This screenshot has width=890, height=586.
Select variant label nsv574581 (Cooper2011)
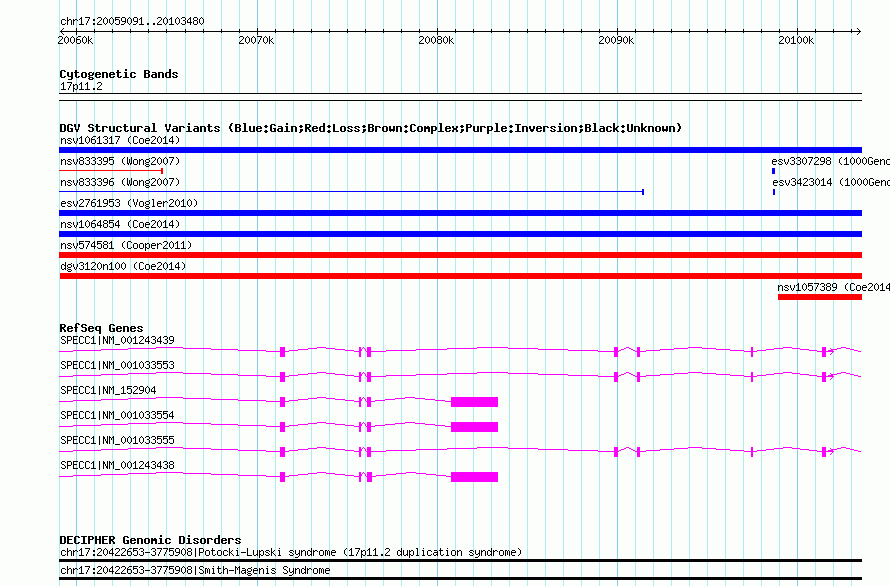(x=126, y=245)
